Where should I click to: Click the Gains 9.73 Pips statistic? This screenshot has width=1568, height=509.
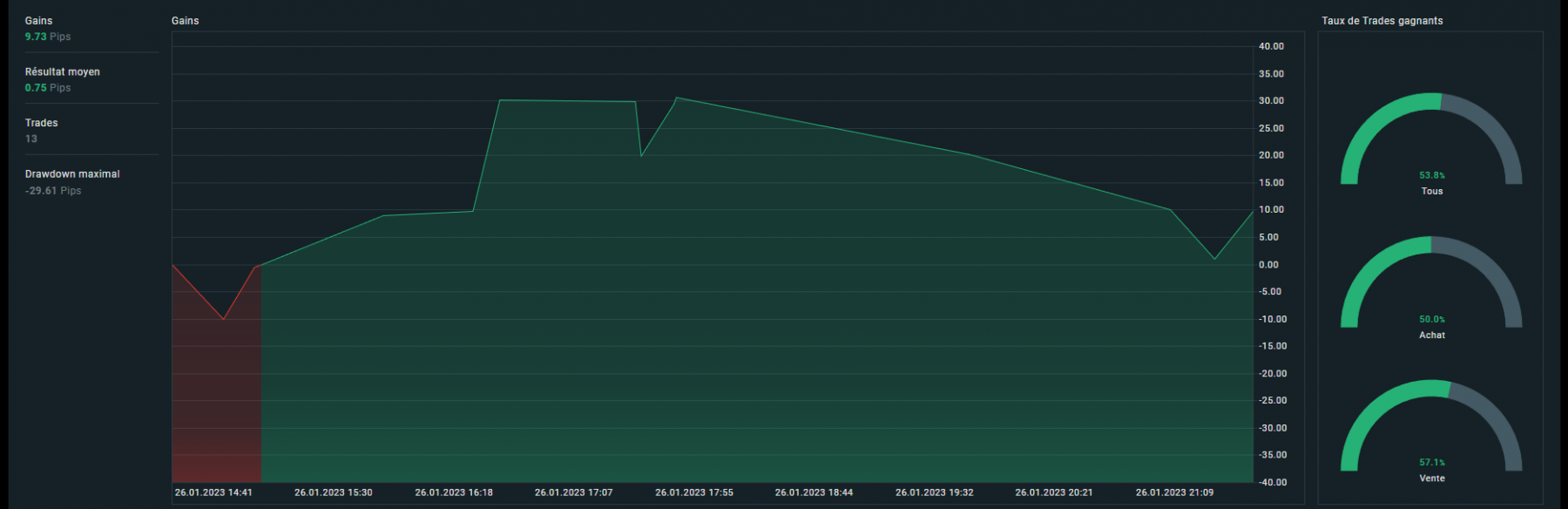(x=48, y=37)
